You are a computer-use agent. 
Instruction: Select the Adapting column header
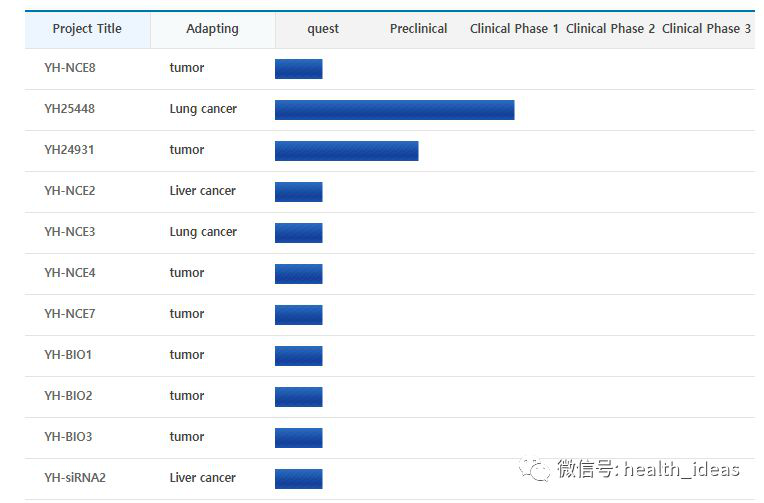pos(212,29)
